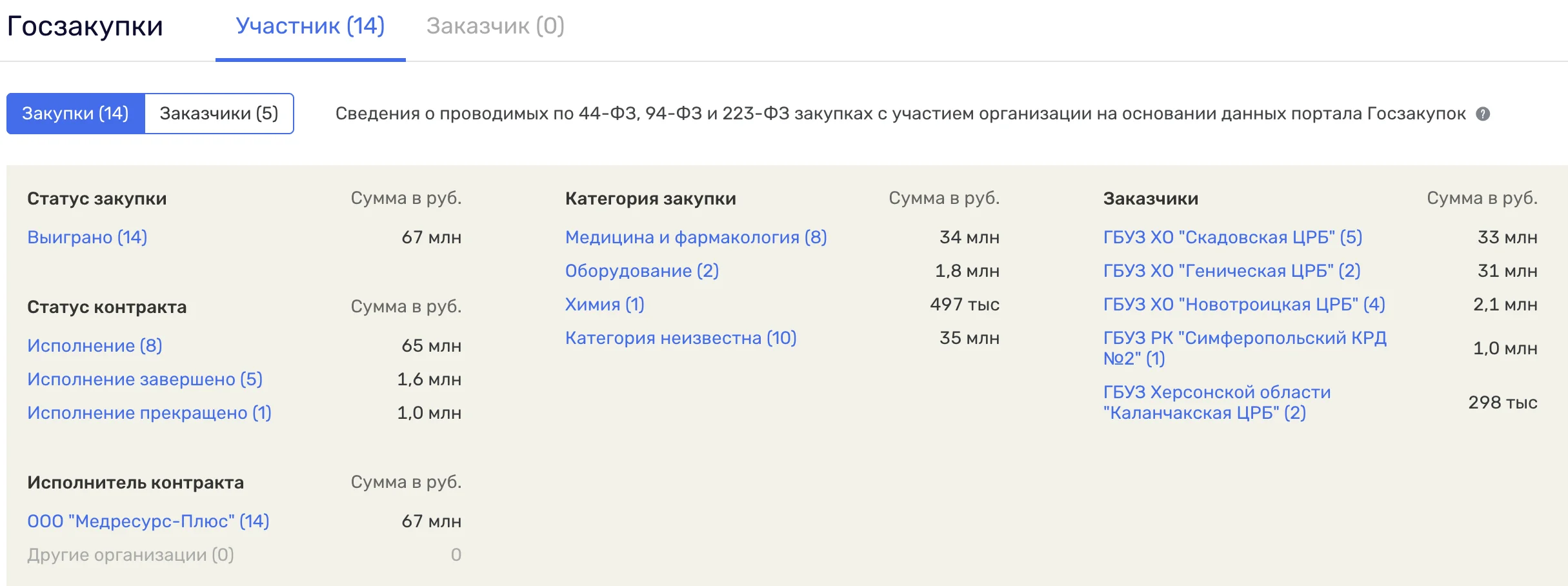Screen dimensions: 1568x586
Task: Click the help question mark icon
Action: [x=1483, y=114]
